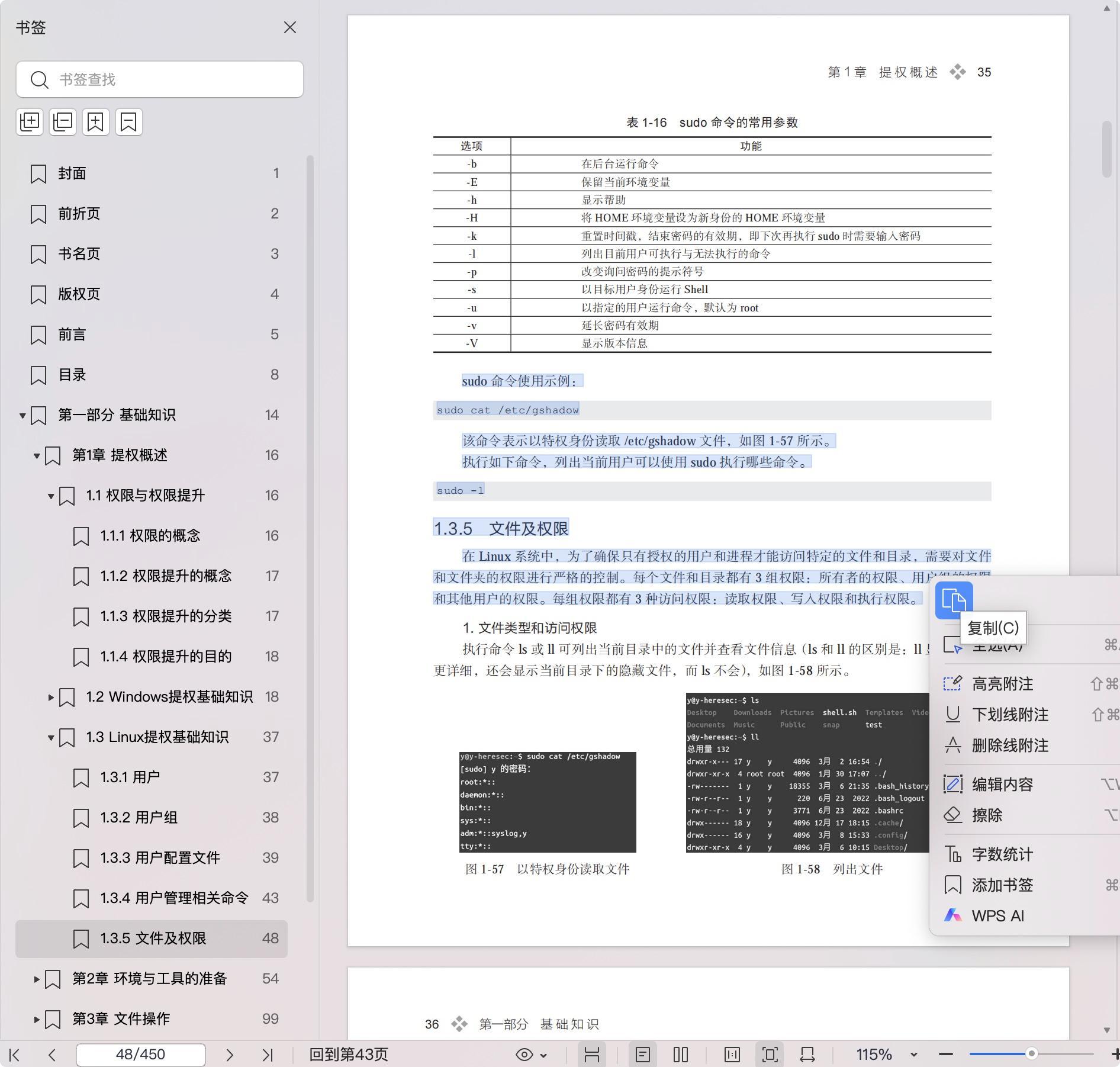
Task: Click the expand all bookmarks icon
Action: 30,122
